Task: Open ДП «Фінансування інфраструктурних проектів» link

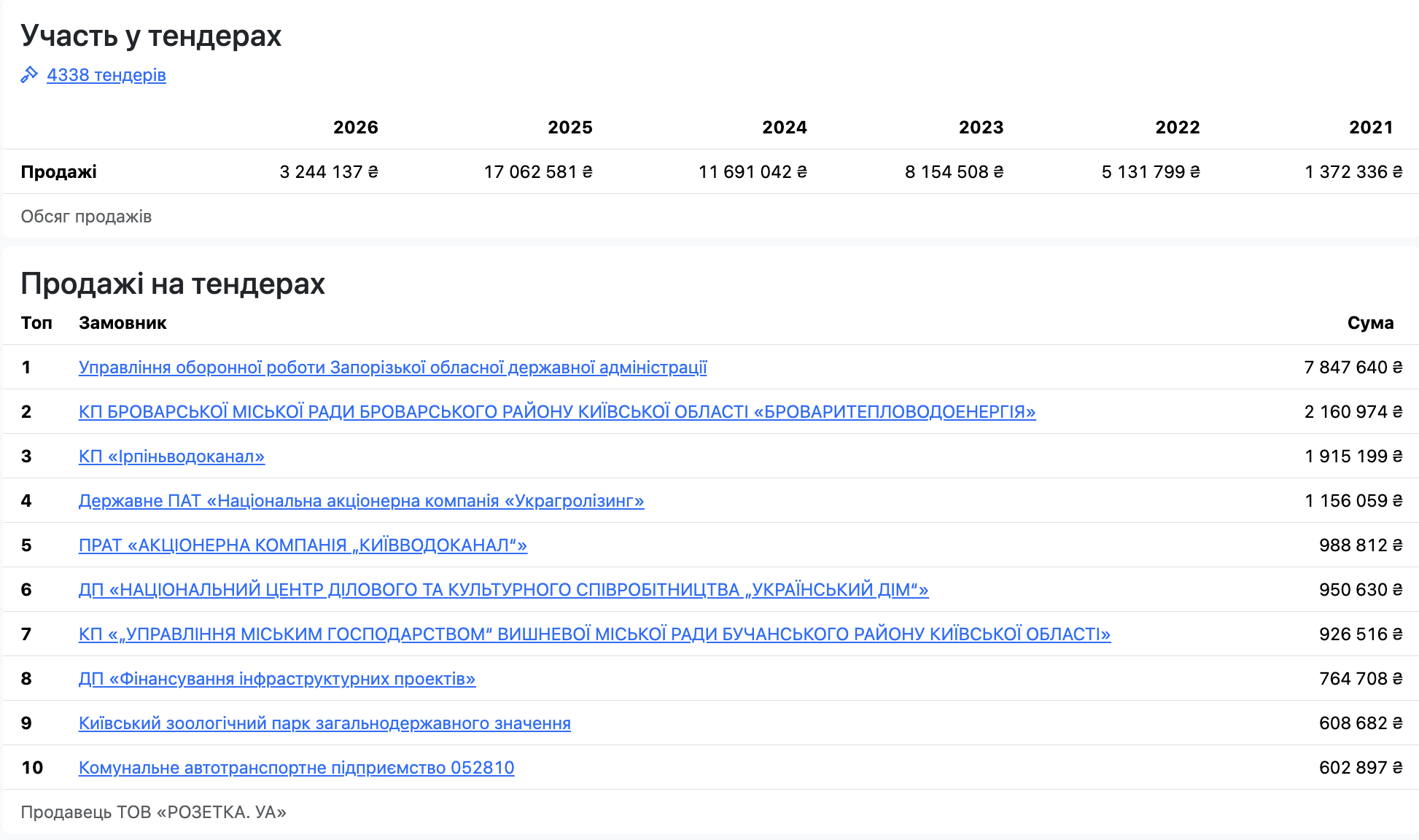Action: click(x=277, y=679)
